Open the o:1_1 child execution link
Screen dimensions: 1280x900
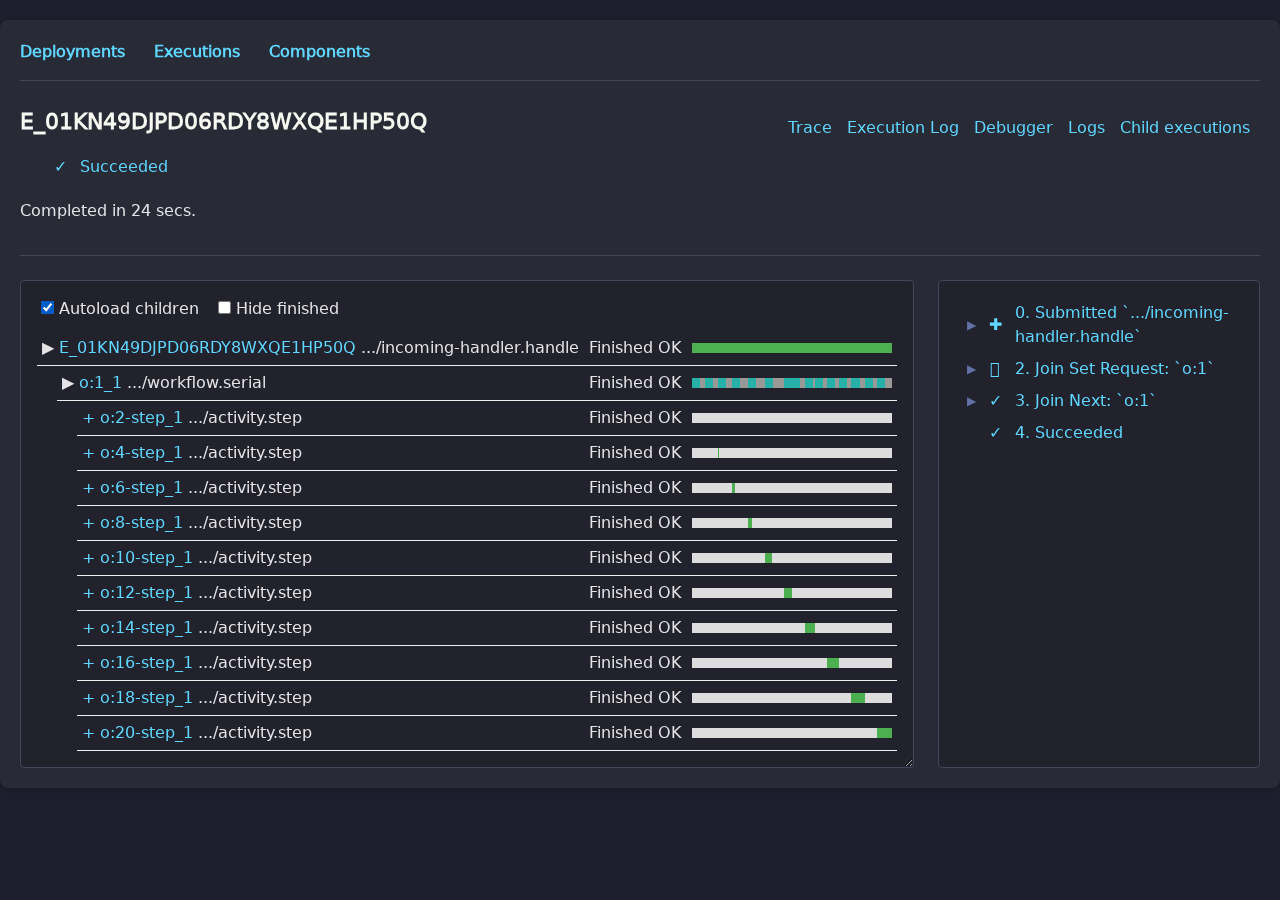tap(100, 383)
